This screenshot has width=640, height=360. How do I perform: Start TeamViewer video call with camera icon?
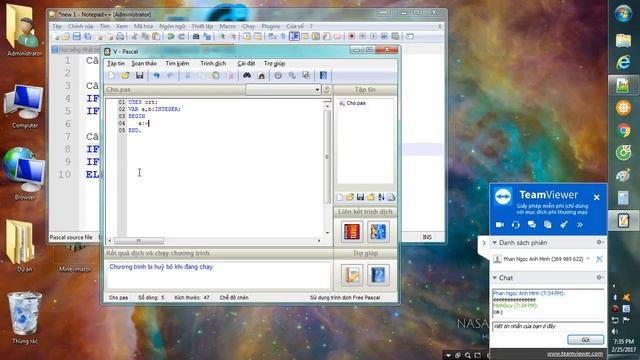click(500, 224)
